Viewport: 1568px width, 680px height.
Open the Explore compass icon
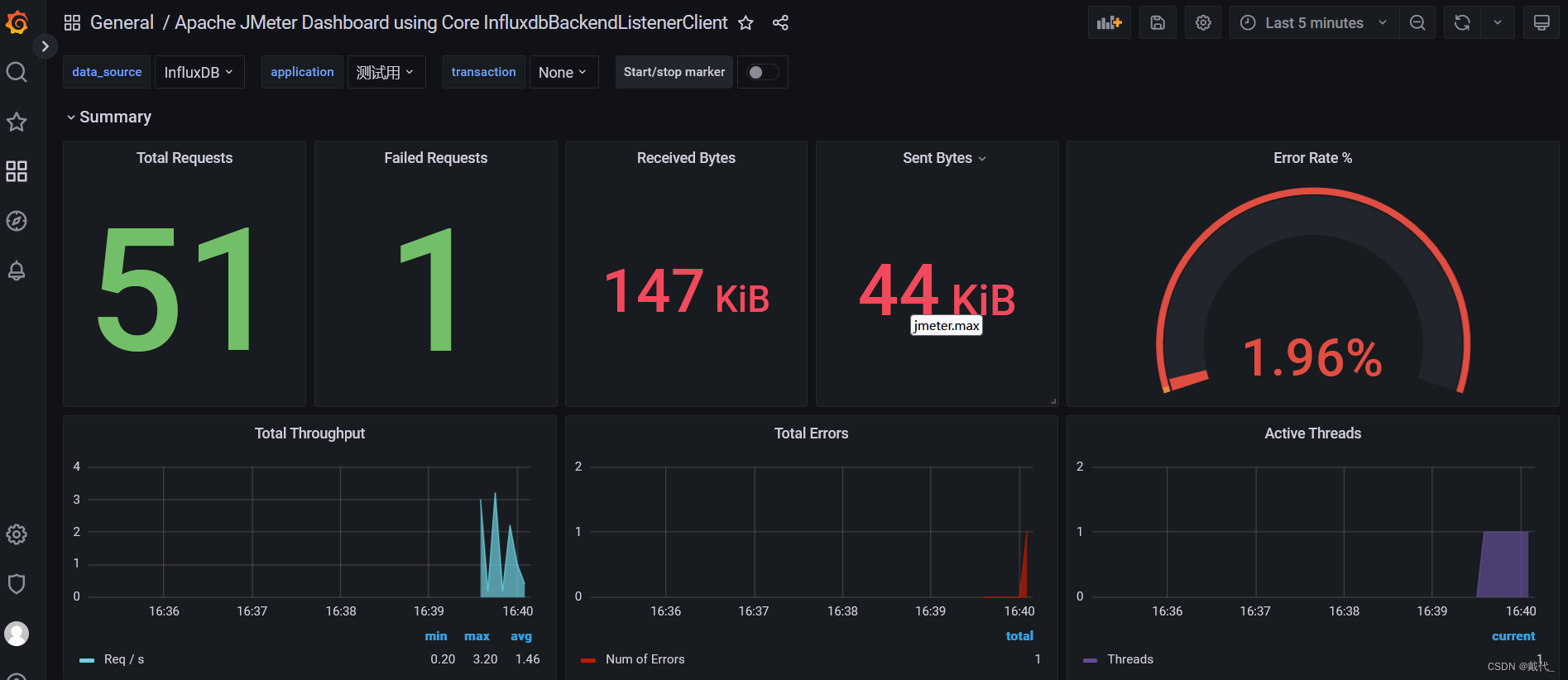click(17, 221)
